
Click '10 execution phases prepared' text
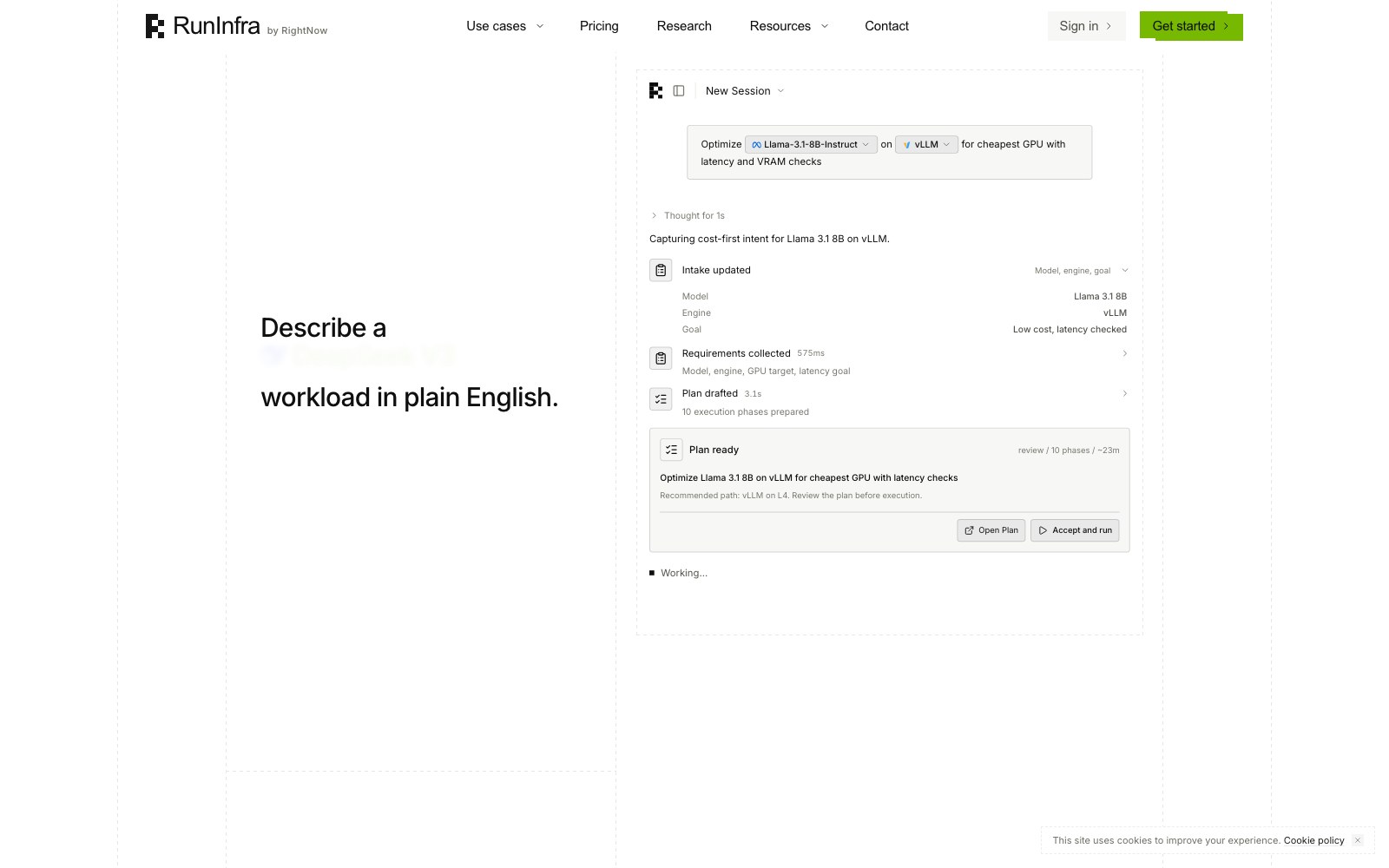746,411
